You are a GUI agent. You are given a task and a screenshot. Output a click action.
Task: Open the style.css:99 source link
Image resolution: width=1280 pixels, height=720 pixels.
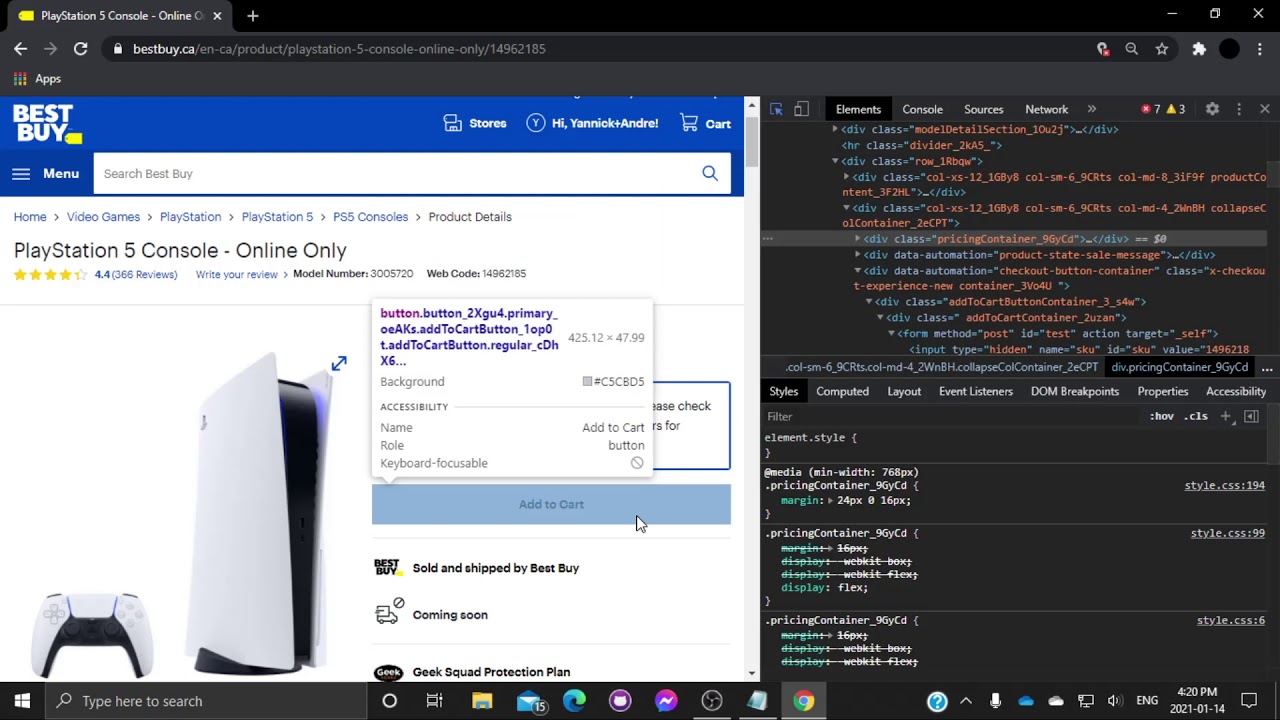point(1227,533)
